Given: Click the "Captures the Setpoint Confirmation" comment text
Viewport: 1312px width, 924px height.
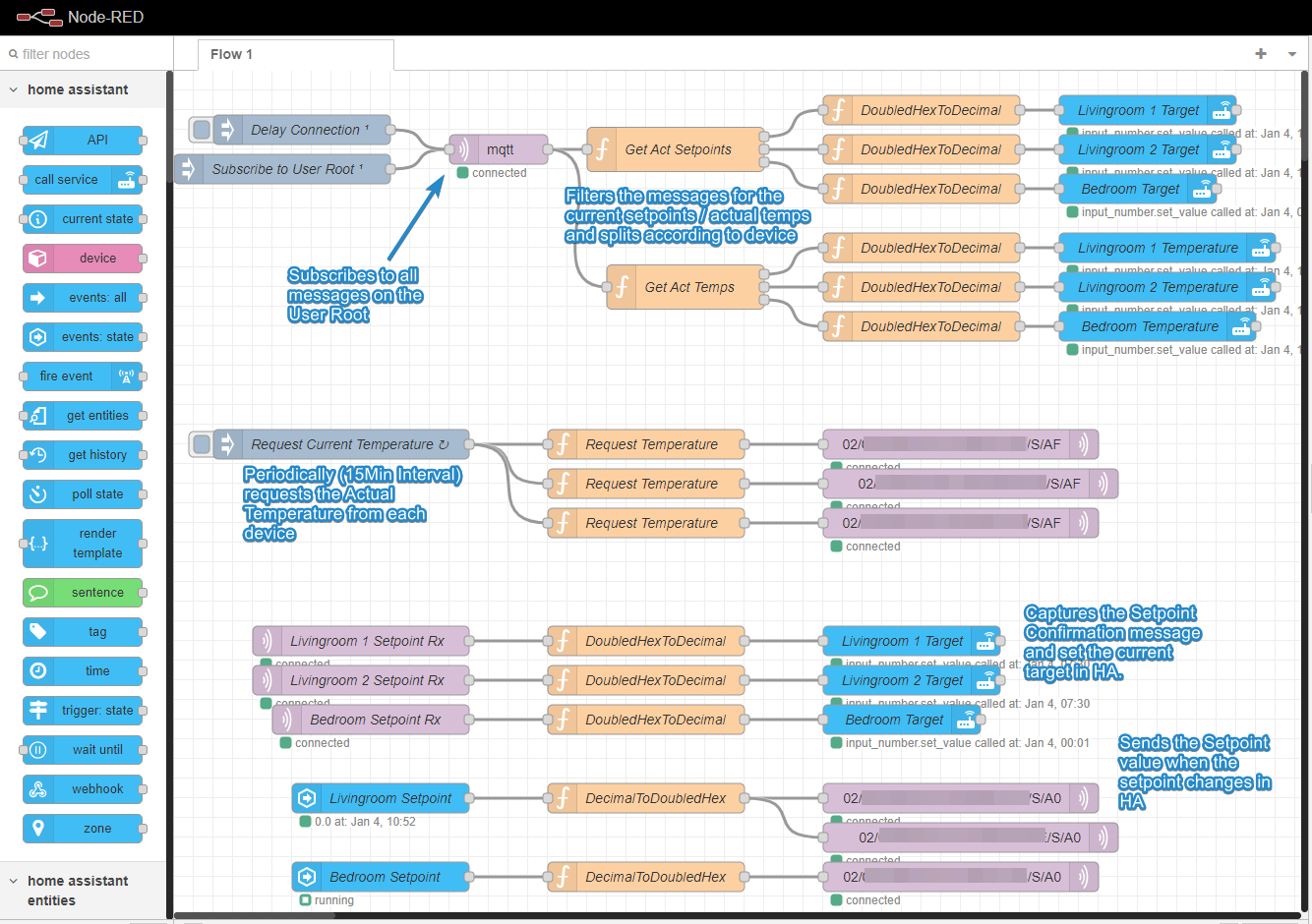Looking at the screenshot, I should click(1112, 642).
